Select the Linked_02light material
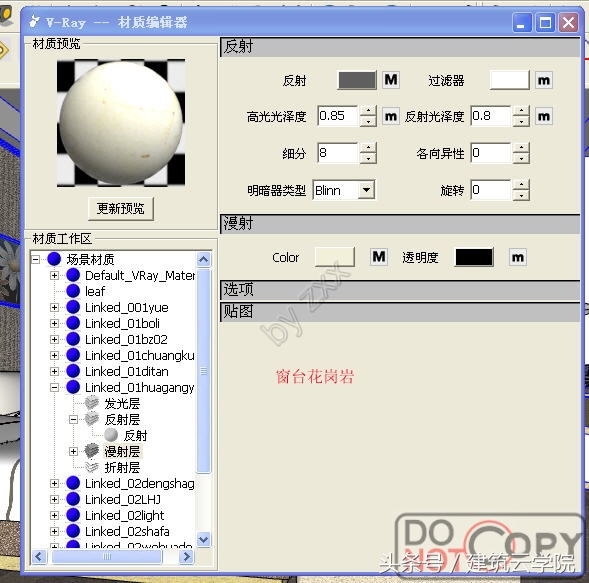The image size is (589, 583). pyautogui.click(x=124, y=515)
